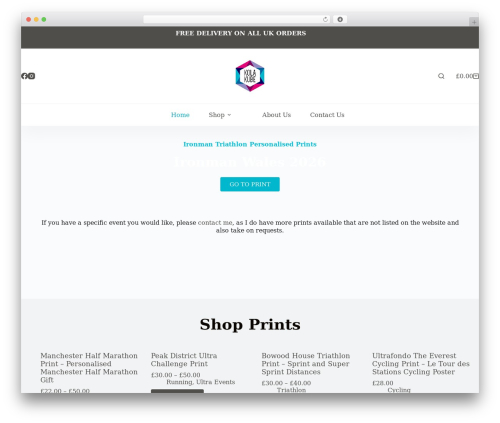Open Ultrafondo The Everest Cycling Print product

(x=421, y=364)
